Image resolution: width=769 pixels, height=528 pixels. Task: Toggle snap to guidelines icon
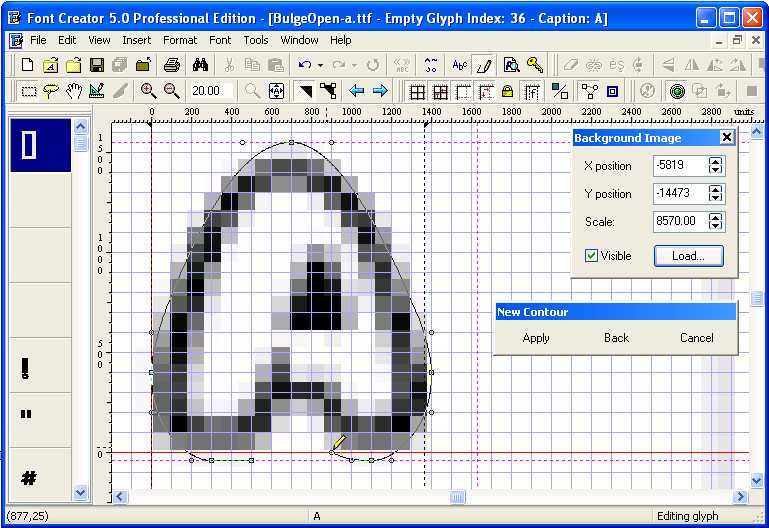point(486,91)
